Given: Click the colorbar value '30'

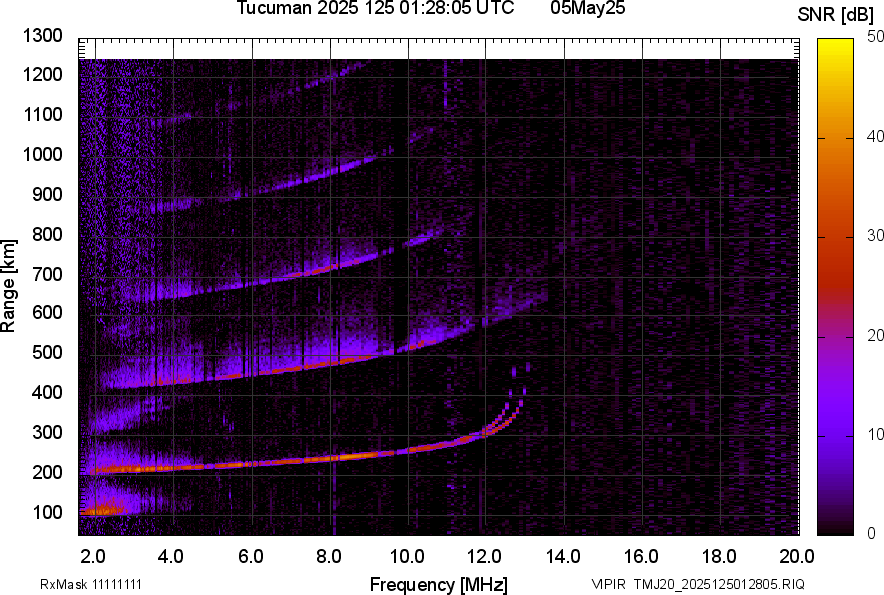Looking at the screenshot, I should (875, 235).
